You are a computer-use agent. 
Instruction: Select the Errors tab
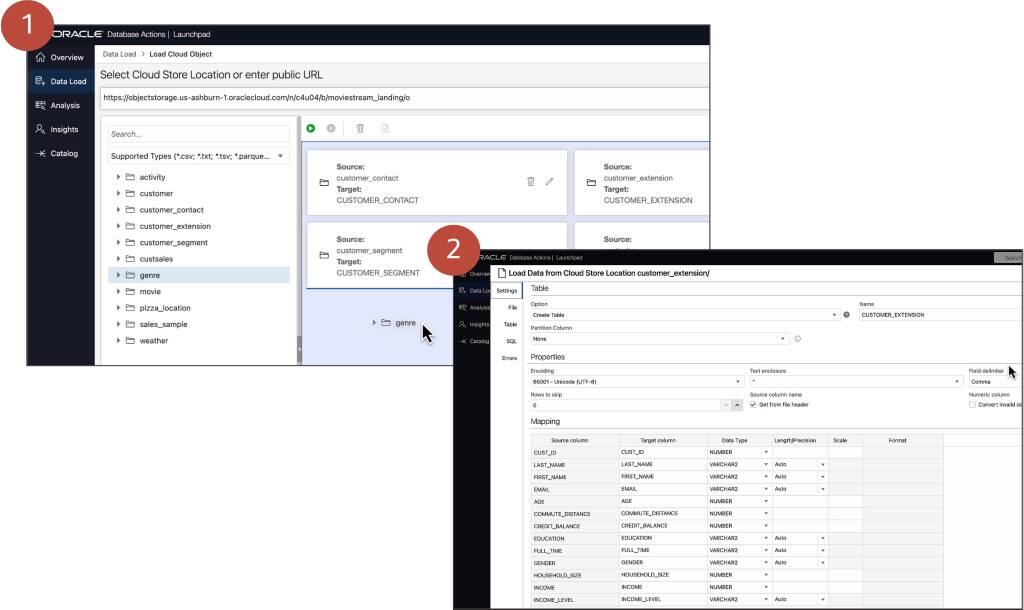pos(511,357)
